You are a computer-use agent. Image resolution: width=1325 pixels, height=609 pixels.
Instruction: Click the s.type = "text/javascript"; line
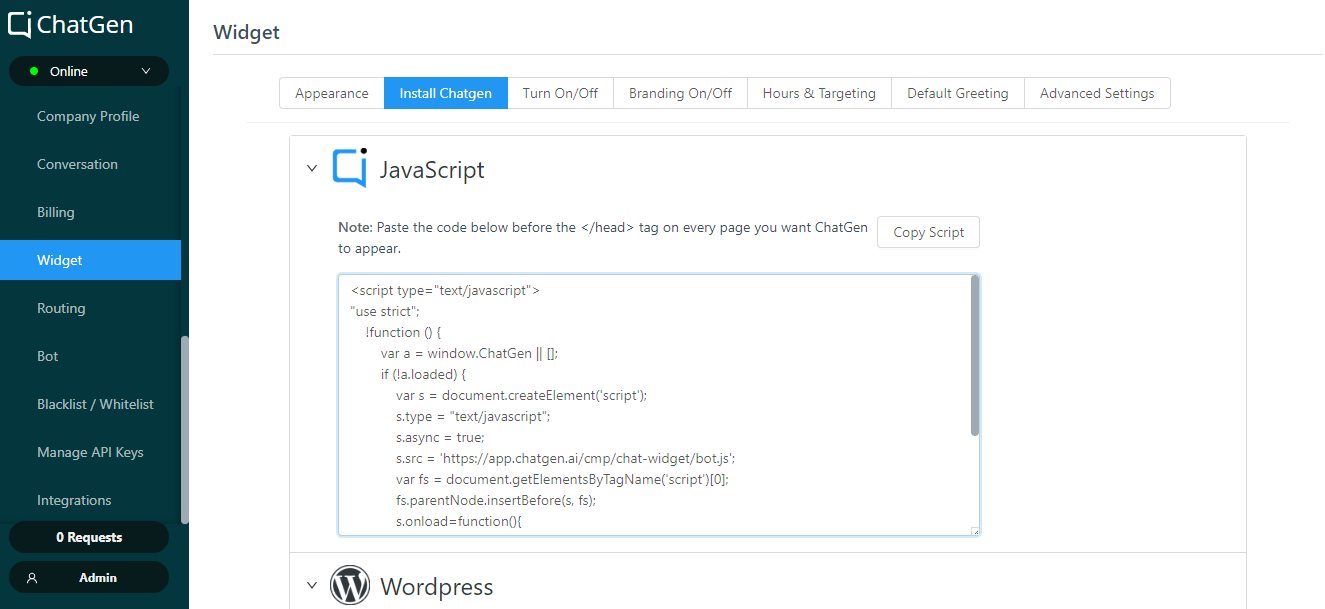coord(473,416)
